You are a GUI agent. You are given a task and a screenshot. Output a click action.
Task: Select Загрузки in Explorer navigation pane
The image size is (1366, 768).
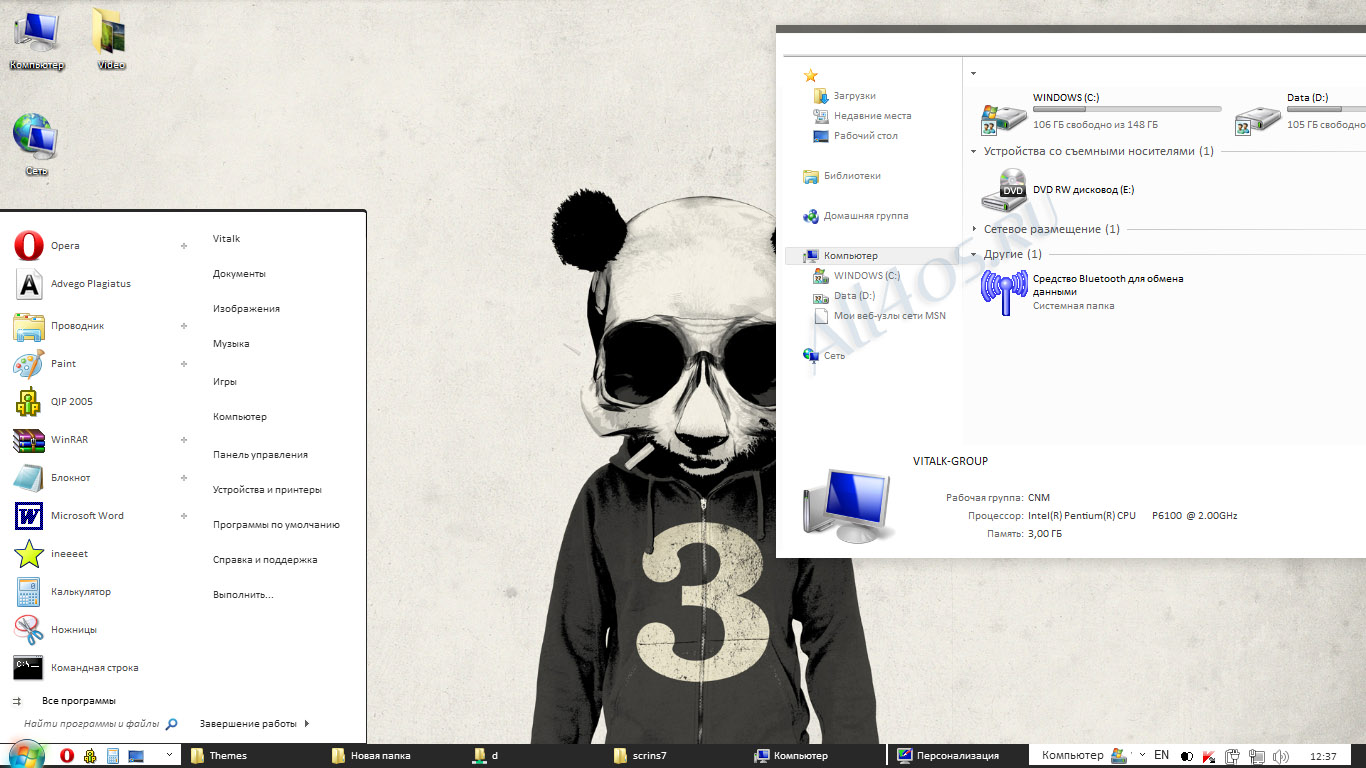845,96
